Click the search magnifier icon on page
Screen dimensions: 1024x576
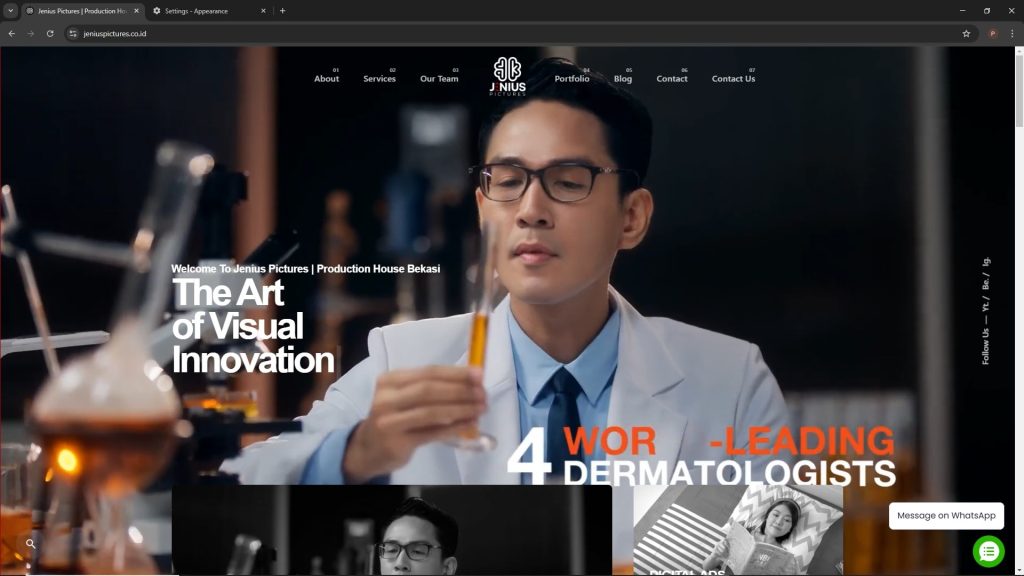[31, 544]
